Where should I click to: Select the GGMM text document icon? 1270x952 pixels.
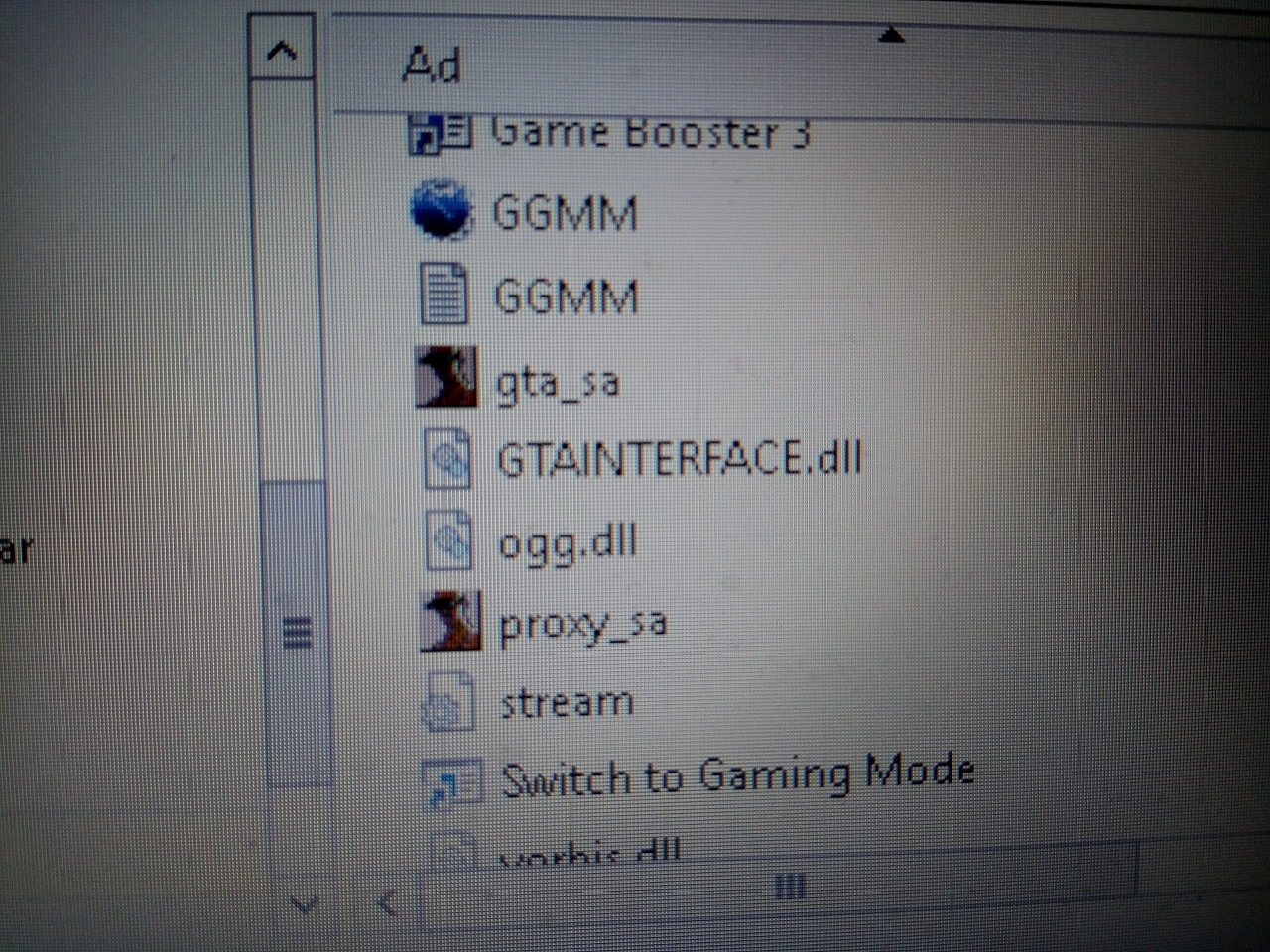pos(444,295)
